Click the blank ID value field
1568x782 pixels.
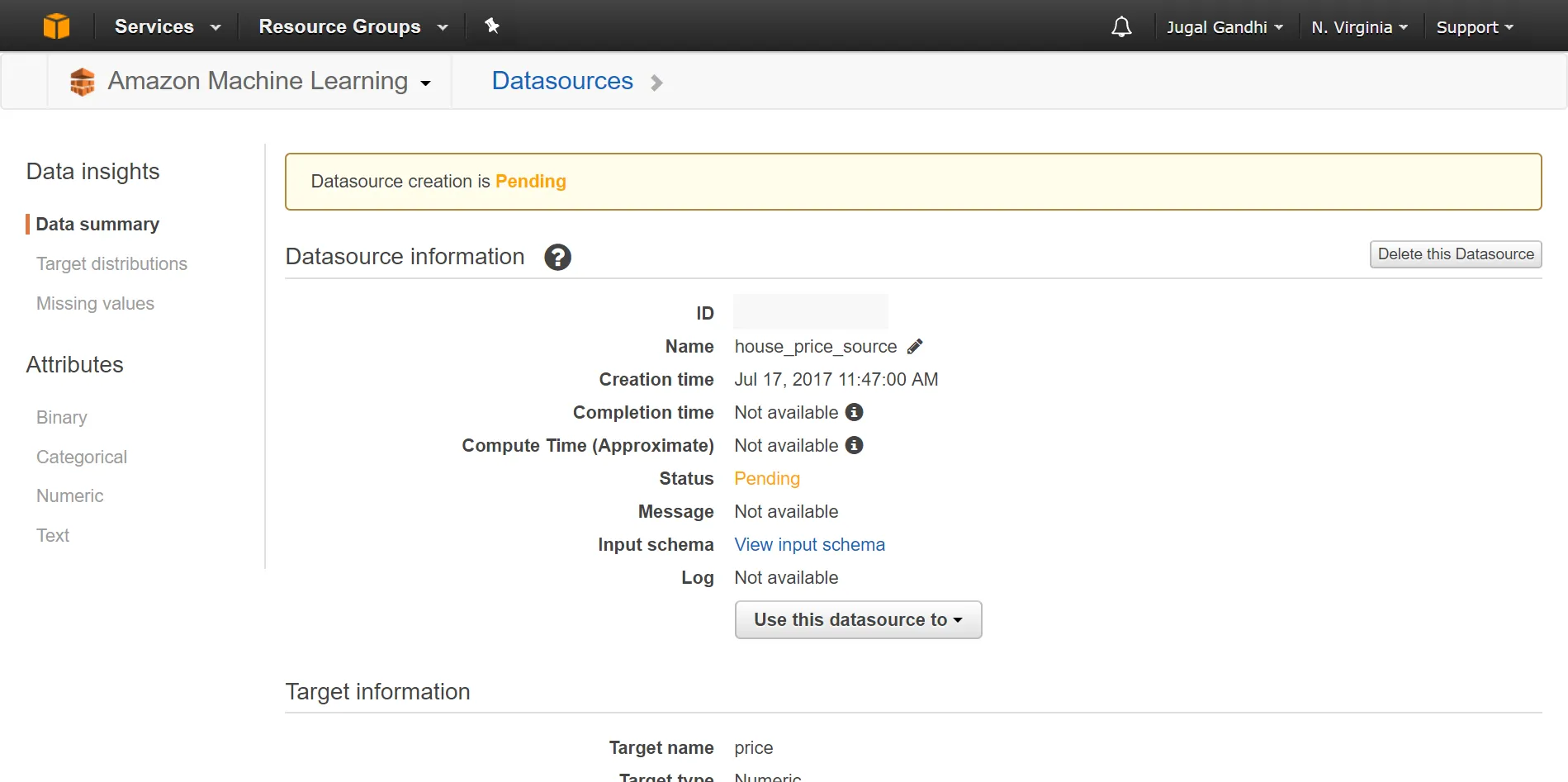coord(811,312)
